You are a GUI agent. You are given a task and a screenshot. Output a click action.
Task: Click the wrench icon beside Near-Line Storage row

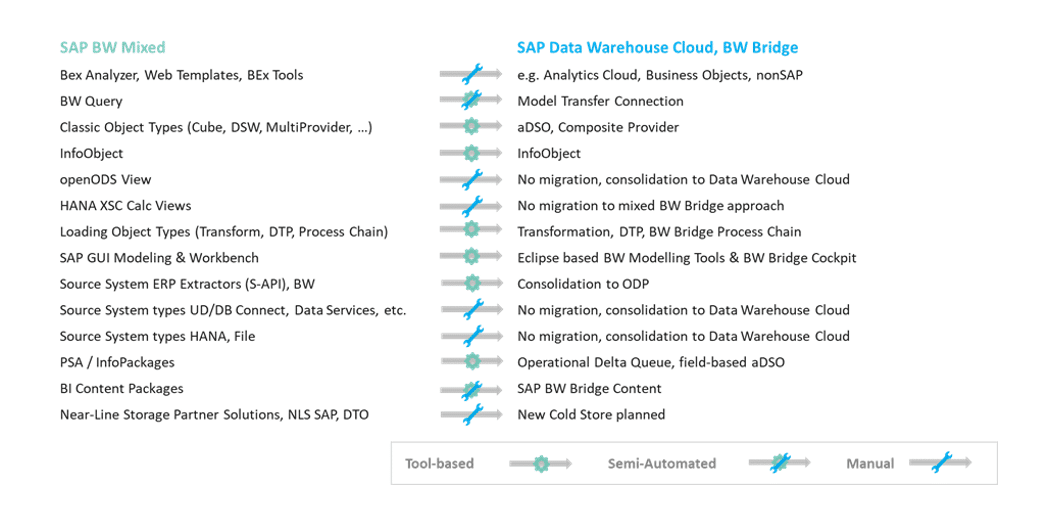[471, 414]
